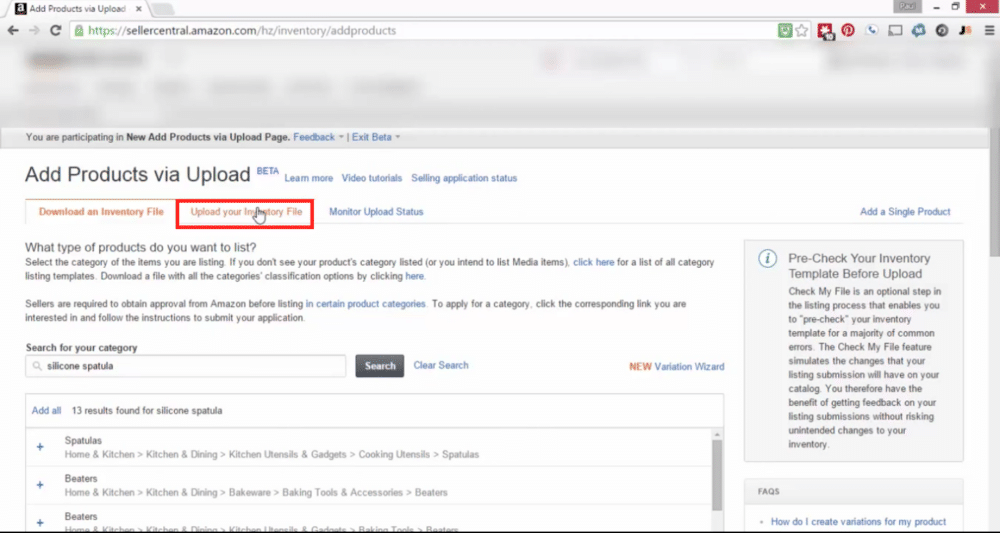The height and width of the screenshot is (533, 1000).
Task: Click the Add a Single Product link
Action: [x=905, y=212]
